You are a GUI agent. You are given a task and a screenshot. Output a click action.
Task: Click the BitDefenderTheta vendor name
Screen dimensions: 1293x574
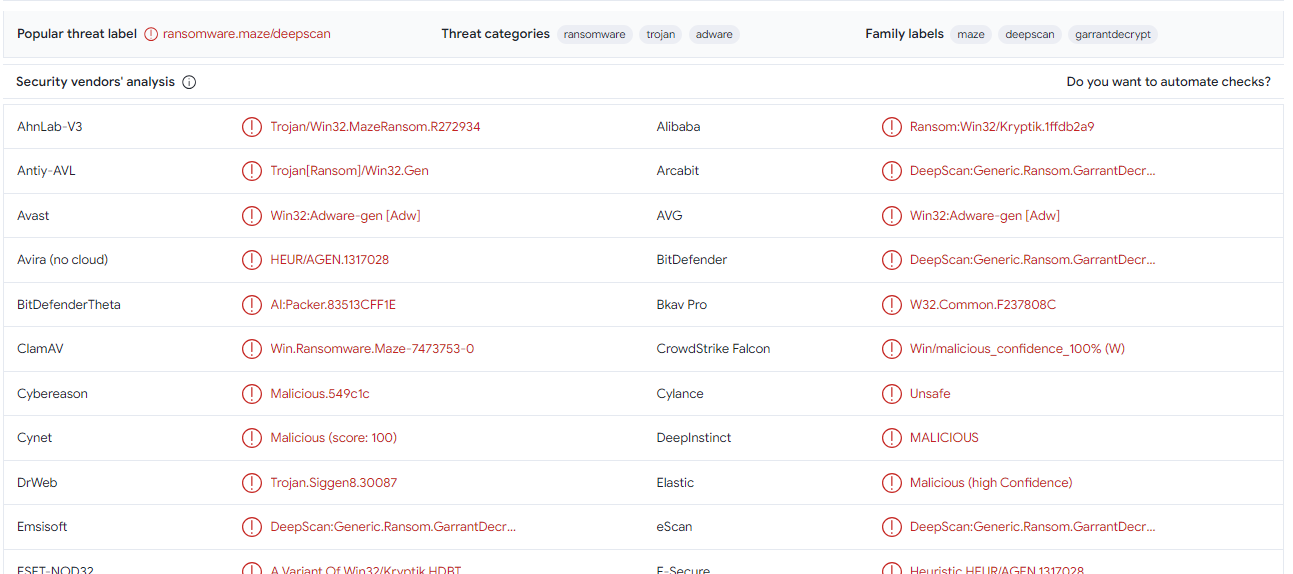pos(69,305)
